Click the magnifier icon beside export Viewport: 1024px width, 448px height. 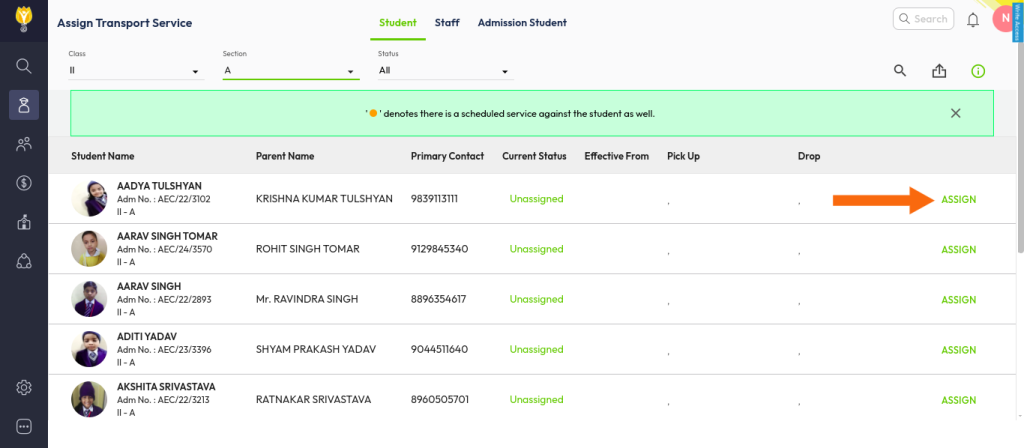click(900, 71)
